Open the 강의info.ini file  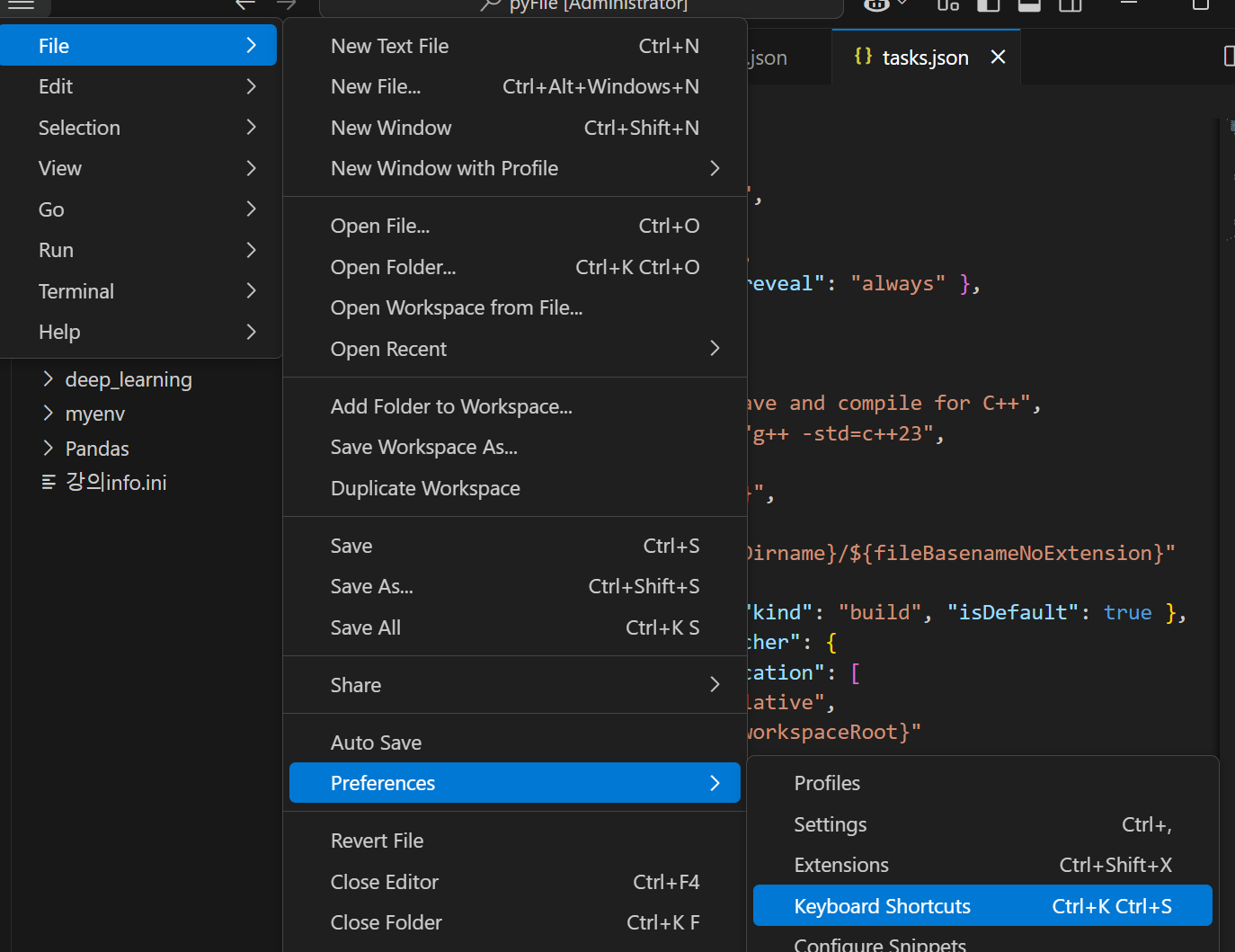point(116,483)
